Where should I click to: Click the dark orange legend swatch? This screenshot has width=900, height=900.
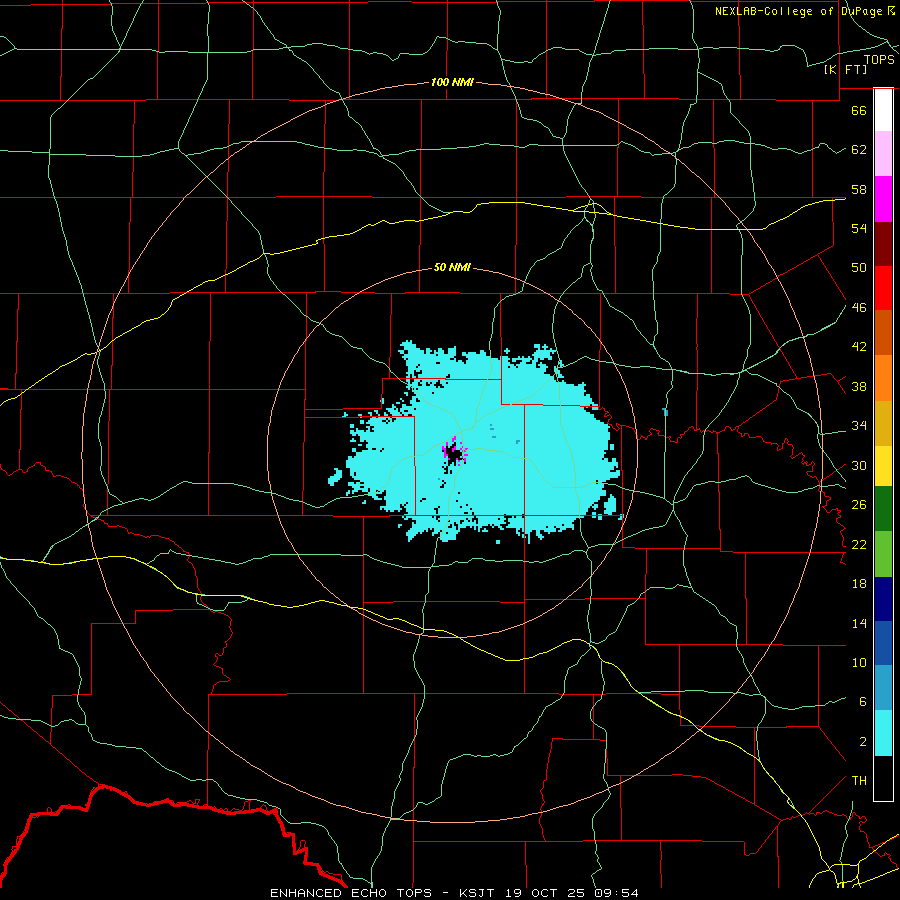(883, 332)
